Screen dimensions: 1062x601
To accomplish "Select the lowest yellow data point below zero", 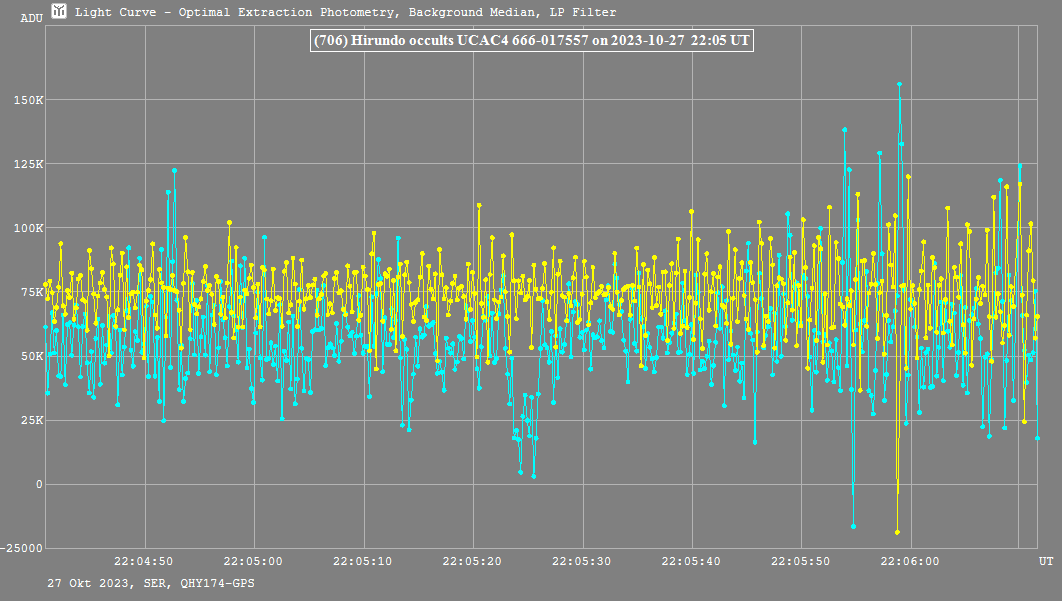I will (897, 532).
